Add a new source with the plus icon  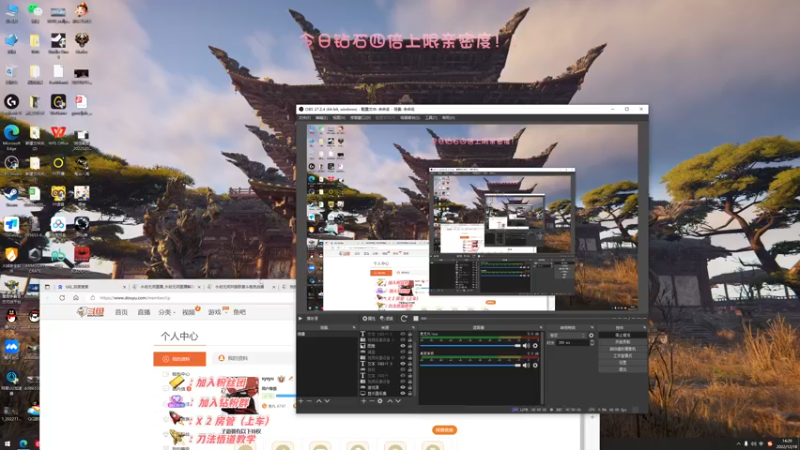[363, 401]
